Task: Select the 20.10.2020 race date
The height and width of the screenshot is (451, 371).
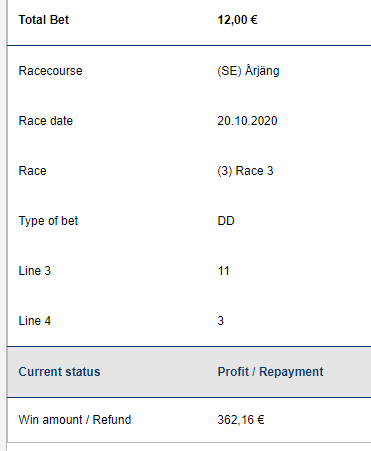Action: tap(247, 121)
